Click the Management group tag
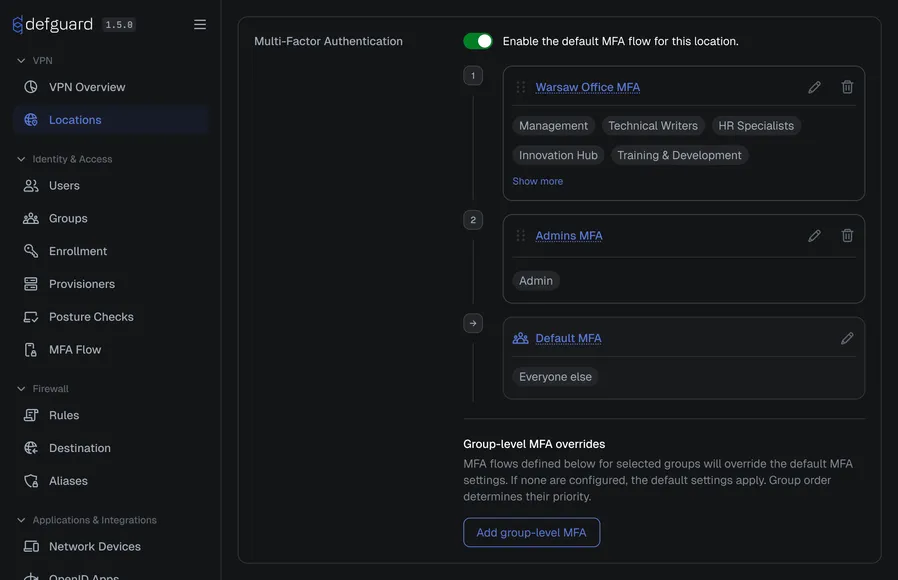The height and width of the screenshot is (580, 898). pos(553,125)
